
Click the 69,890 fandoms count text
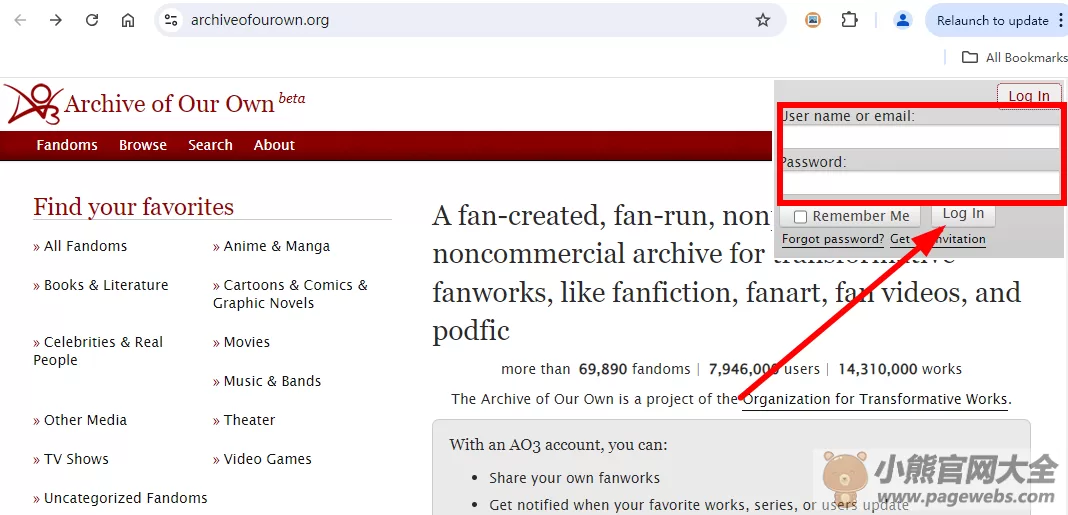coord(634,369)
